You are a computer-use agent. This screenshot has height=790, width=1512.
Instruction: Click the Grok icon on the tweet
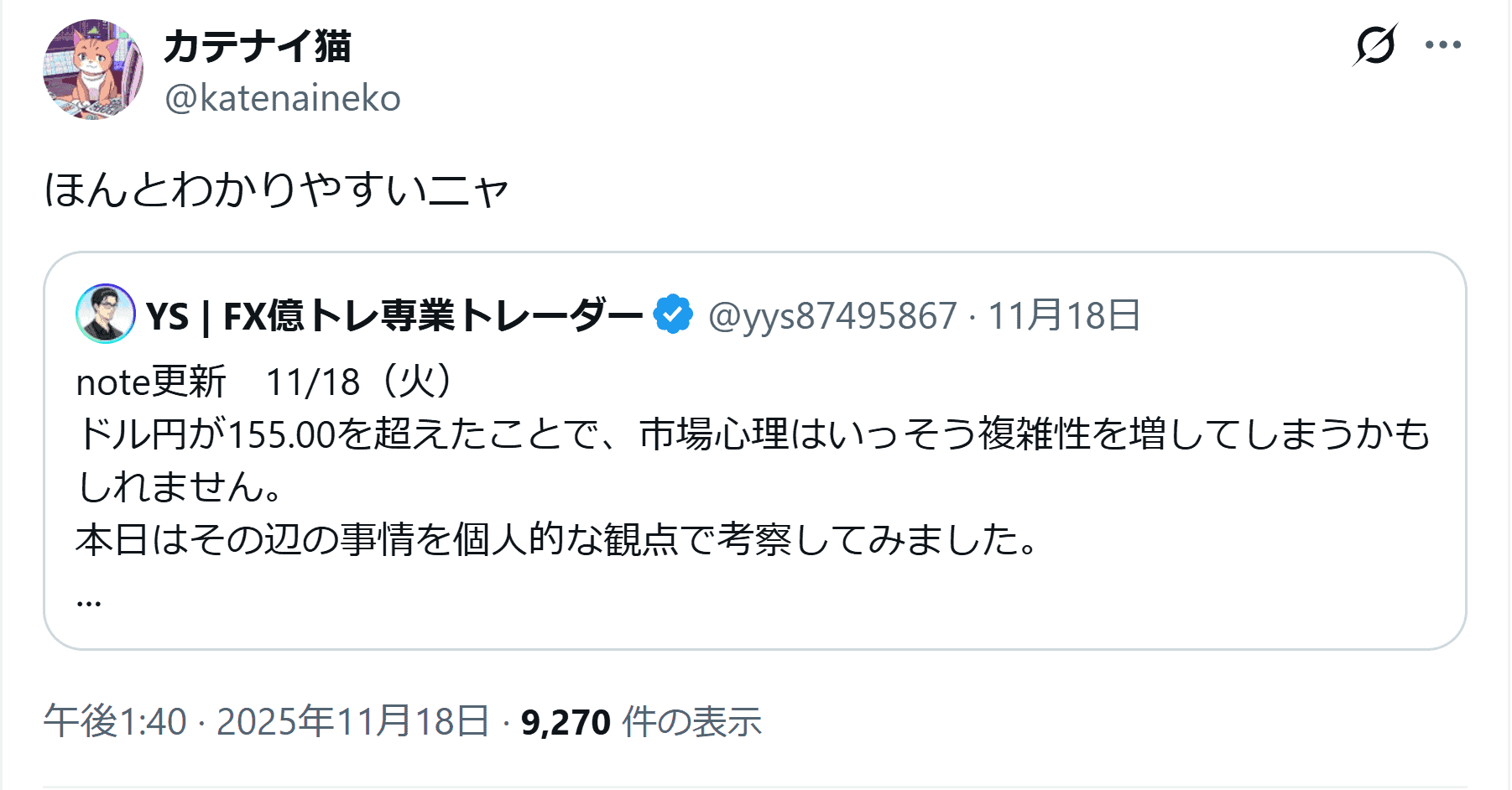pyautogui.click(x=1374, y=45)
